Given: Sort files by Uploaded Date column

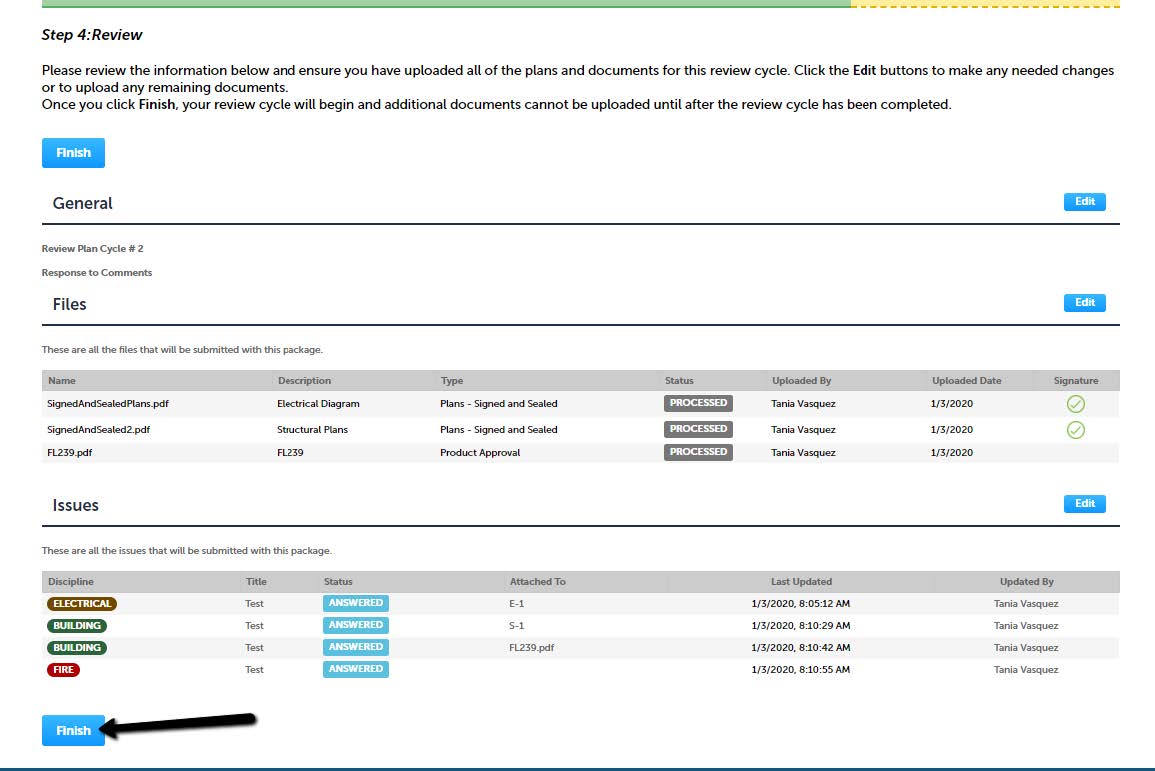Looking at the screenshot, I should (x=966, y=381).
